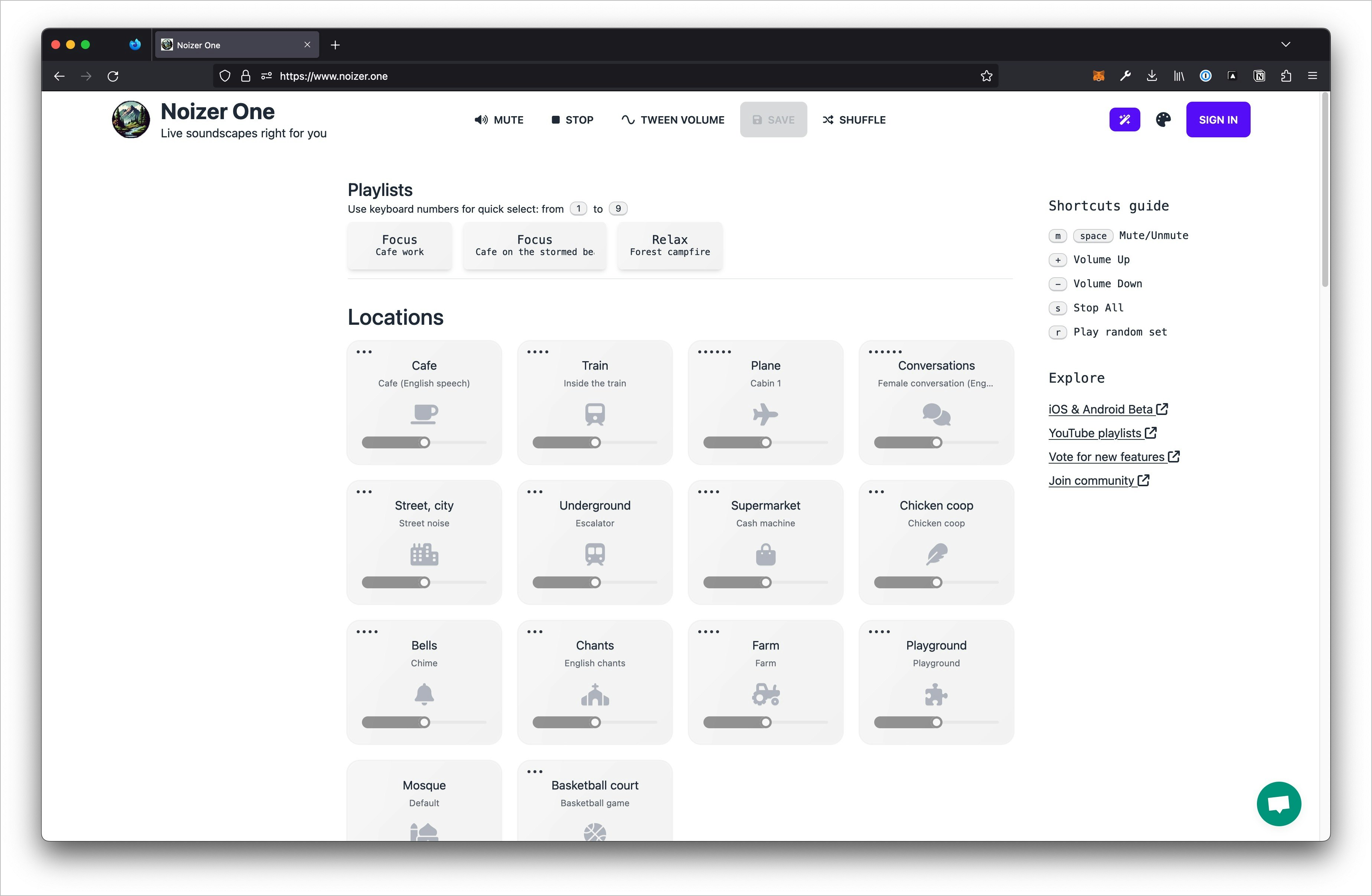Viewport: 1372px width, 896px height.
Task: Adjust the Chants volume slider
Action: pos(594,722)
